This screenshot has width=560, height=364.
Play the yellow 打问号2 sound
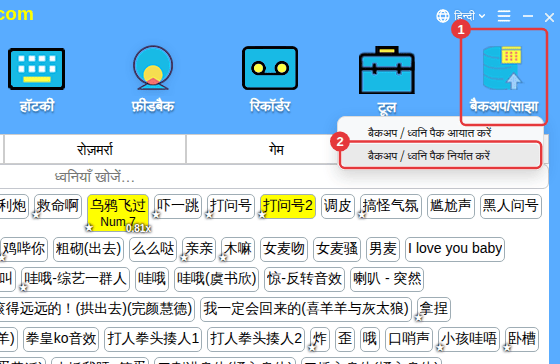tap(288, 206)
